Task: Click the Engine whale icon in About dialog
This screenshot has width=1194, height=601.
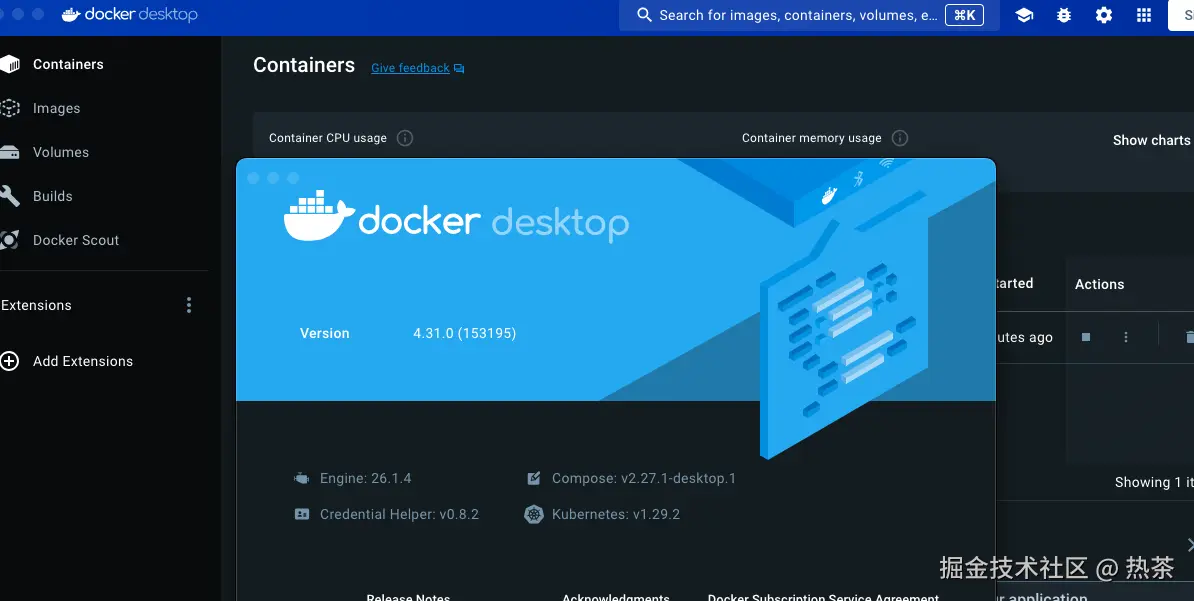Action: [x=302, y=478]
